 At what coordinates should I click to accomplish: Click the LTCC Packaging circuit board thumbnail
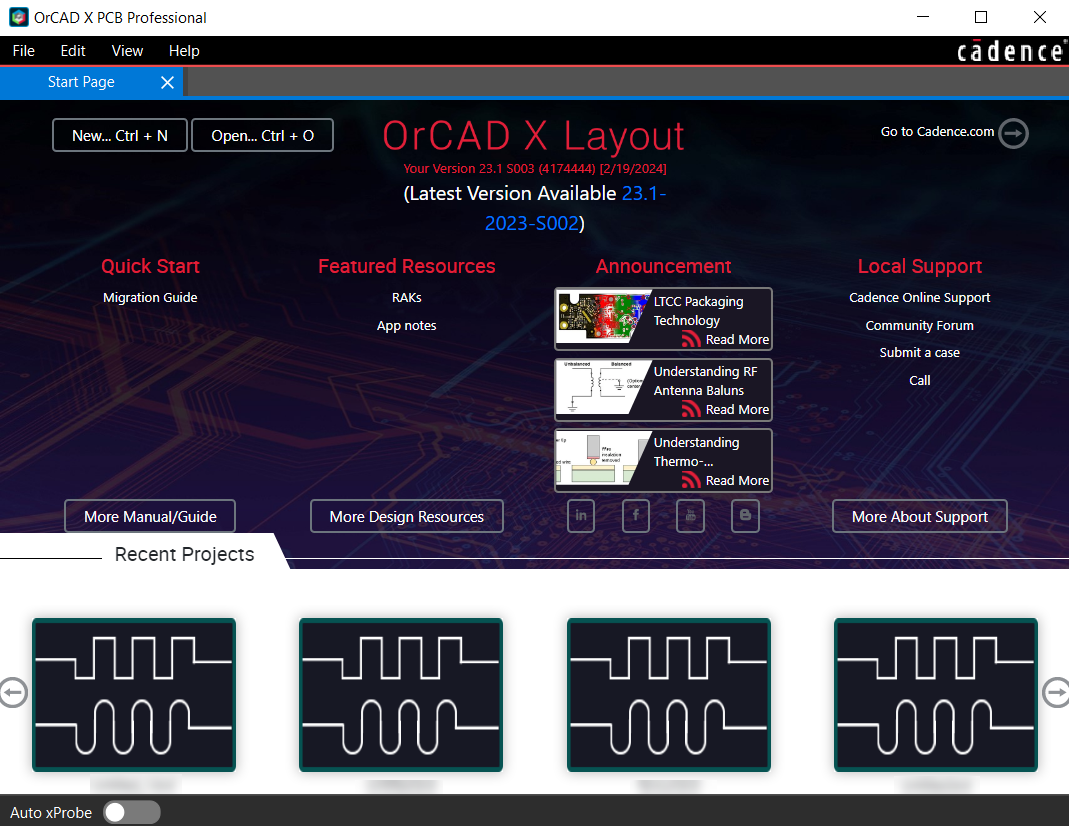click(x=603, y=318)
